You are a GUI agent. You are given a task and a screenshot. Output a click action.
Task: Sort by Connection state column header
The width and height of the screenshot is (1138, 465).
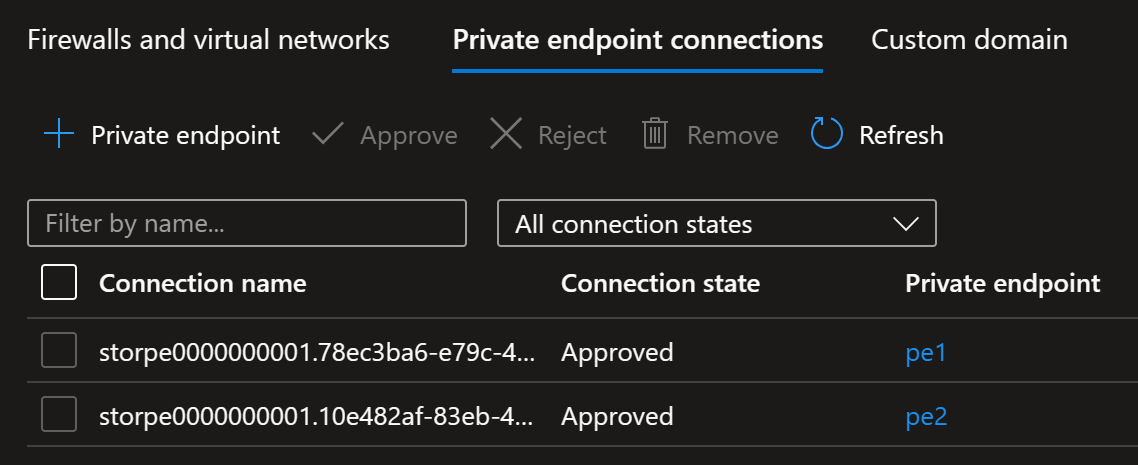coord(660,283)
